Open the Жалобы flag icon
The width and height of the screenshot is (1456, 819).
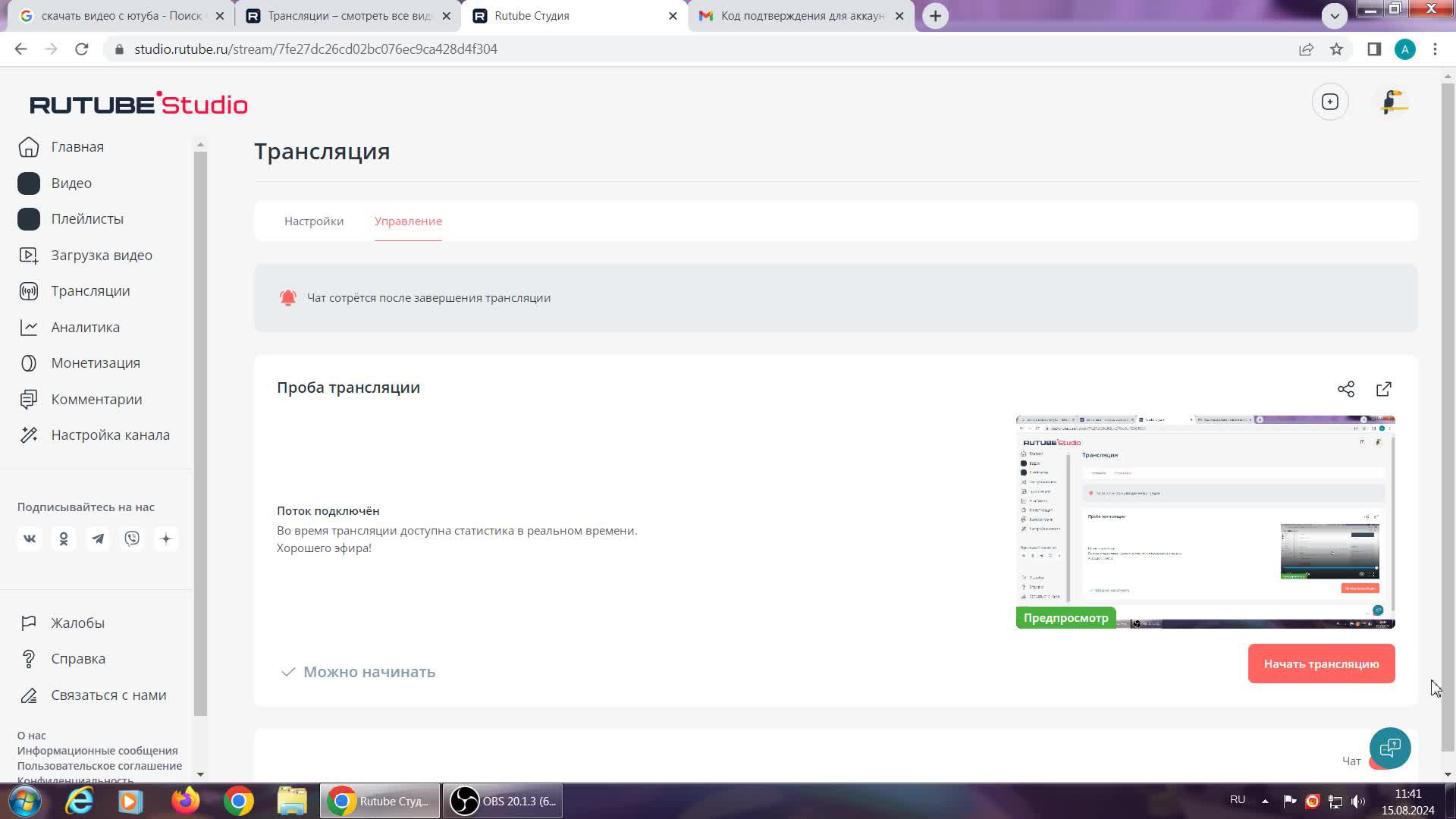tap(29, 623)
